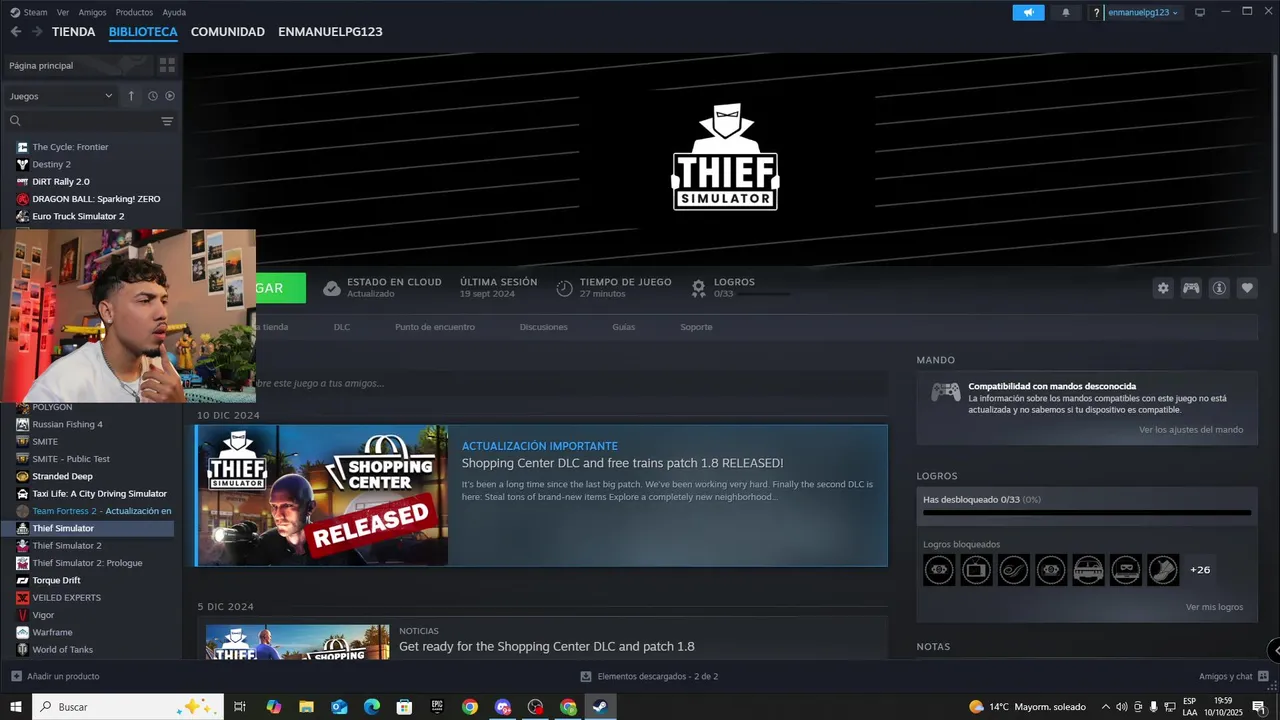Open Ver los ajustes del mando

(x=1191, y=430)
